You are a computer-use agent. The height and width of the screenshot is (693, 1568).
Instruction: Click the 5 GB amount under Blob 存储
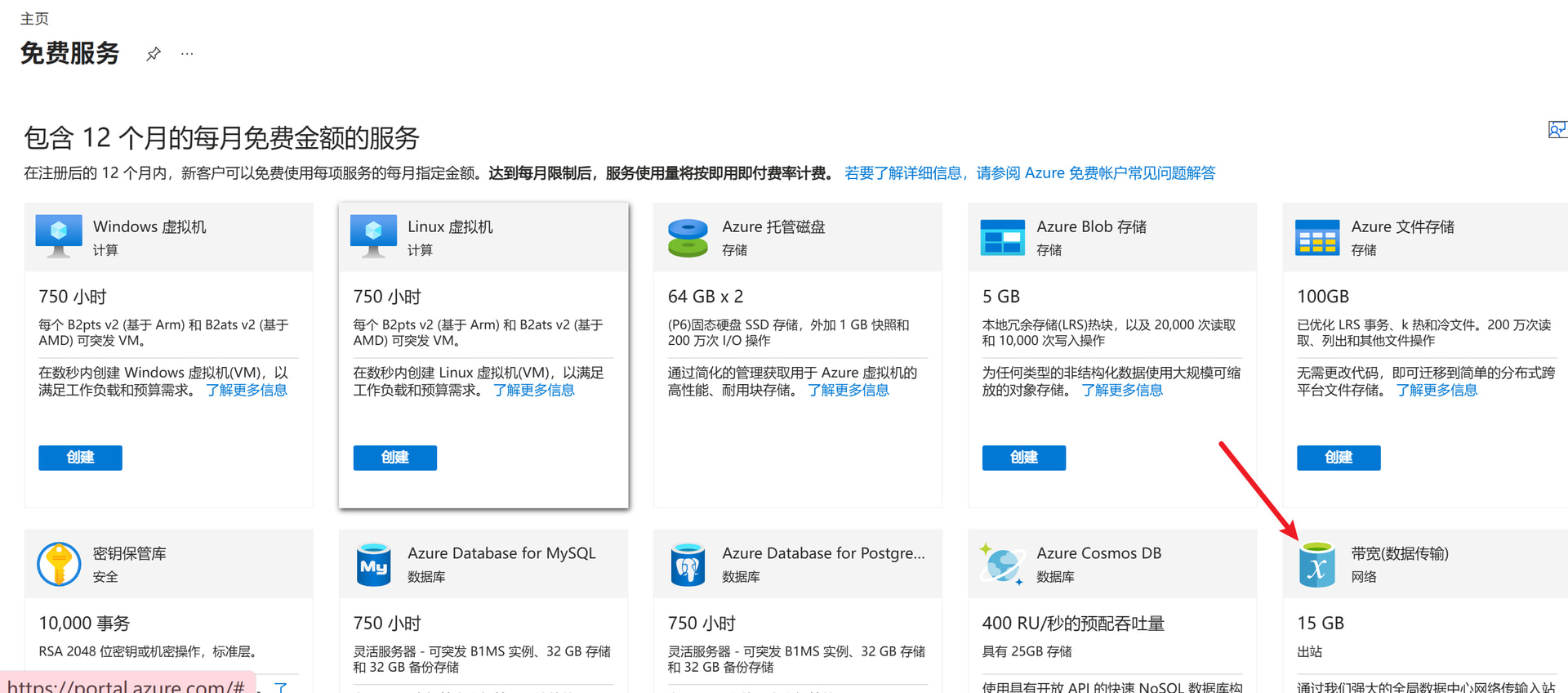(1001, 297)
